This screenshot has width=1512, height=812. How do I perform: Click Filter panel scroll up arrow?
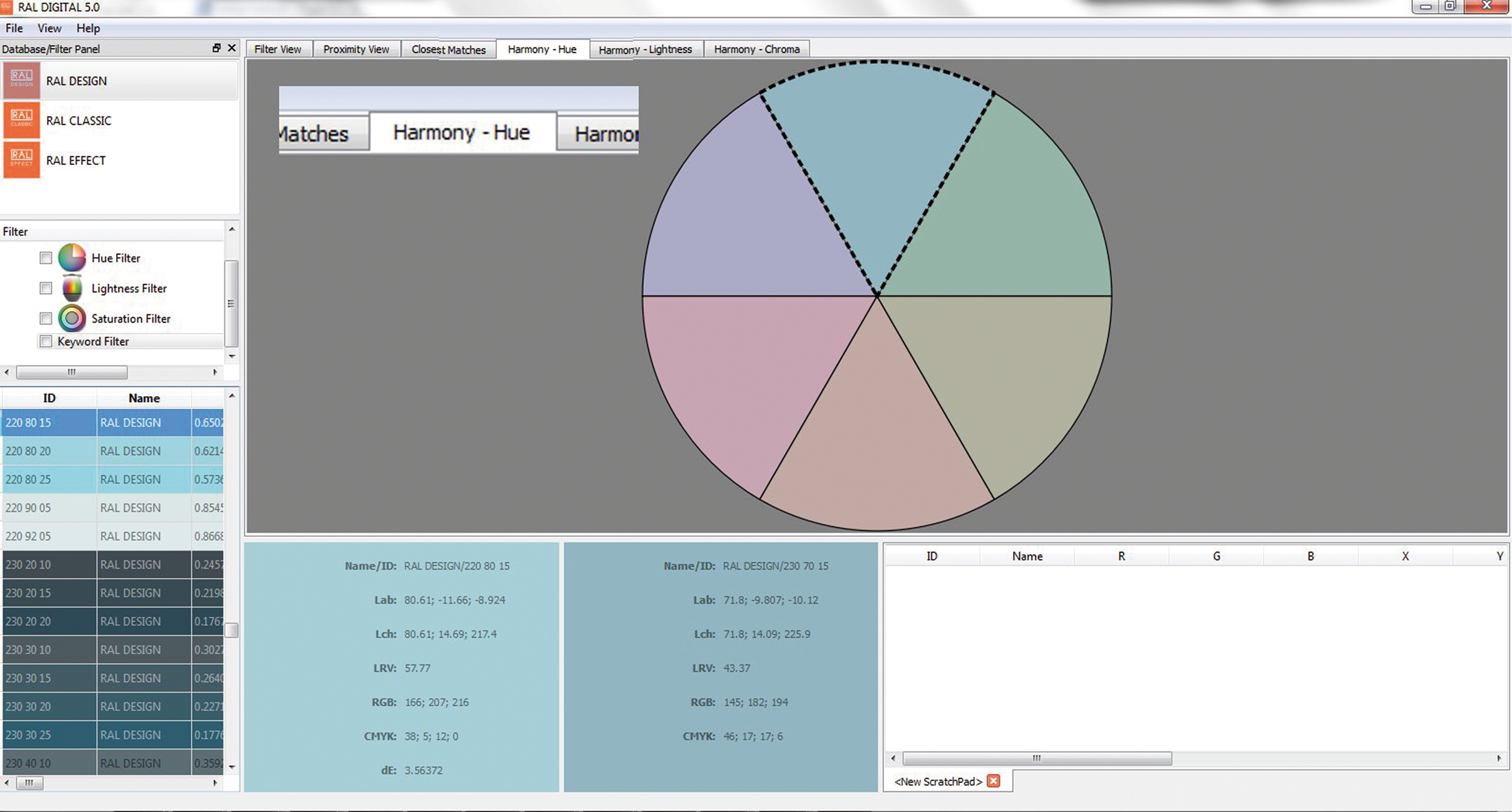click(x=232, y=229)
